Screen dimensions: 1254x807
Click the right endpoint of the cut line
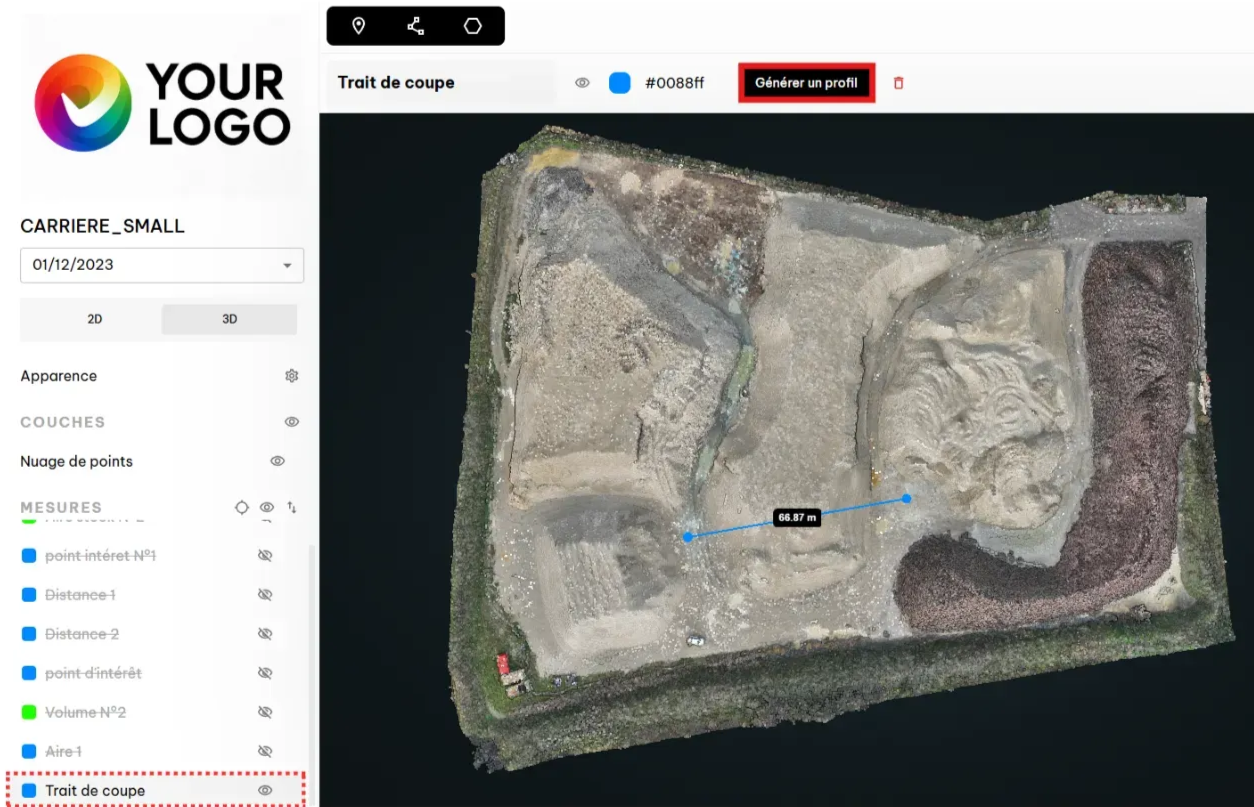906,498
